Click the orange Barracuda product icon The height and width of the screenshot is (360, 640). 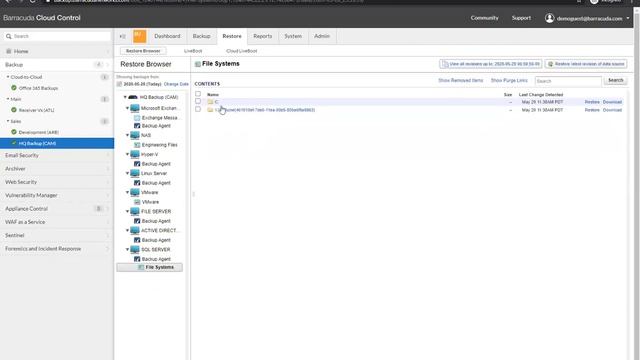pos(140,36)
